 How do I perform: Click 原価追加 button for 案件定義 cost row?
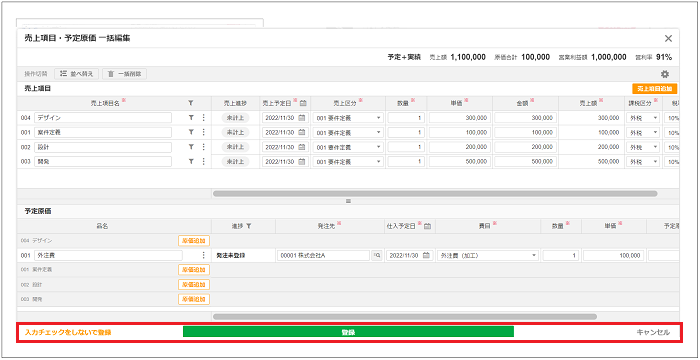coord(194,270)
